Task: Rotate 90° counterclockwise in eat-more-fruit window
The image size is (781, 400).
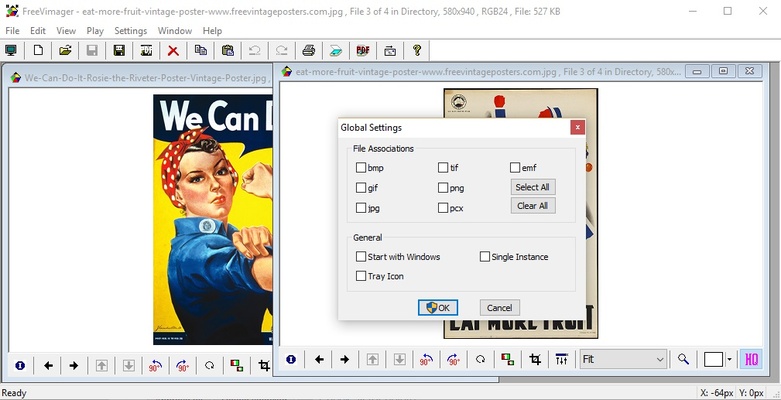Action: (426, 359)
